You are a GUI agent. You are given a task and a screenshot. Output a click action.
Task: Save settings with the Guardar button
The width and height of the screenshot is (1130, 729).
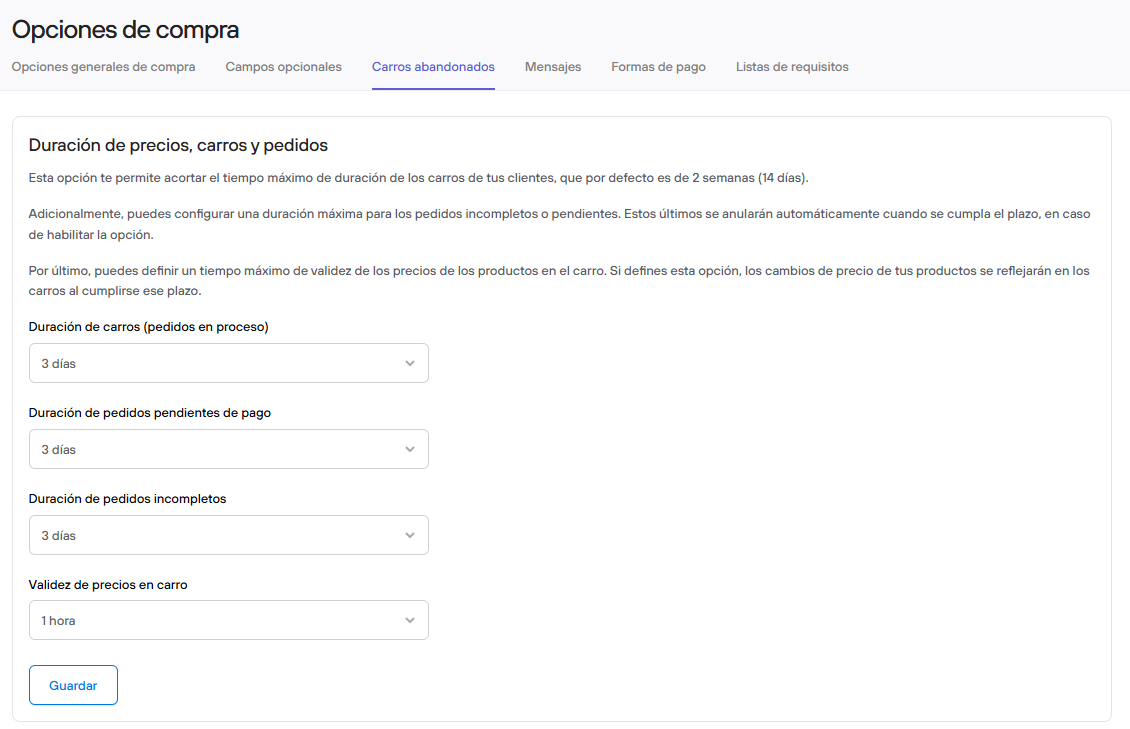(73, 685)
